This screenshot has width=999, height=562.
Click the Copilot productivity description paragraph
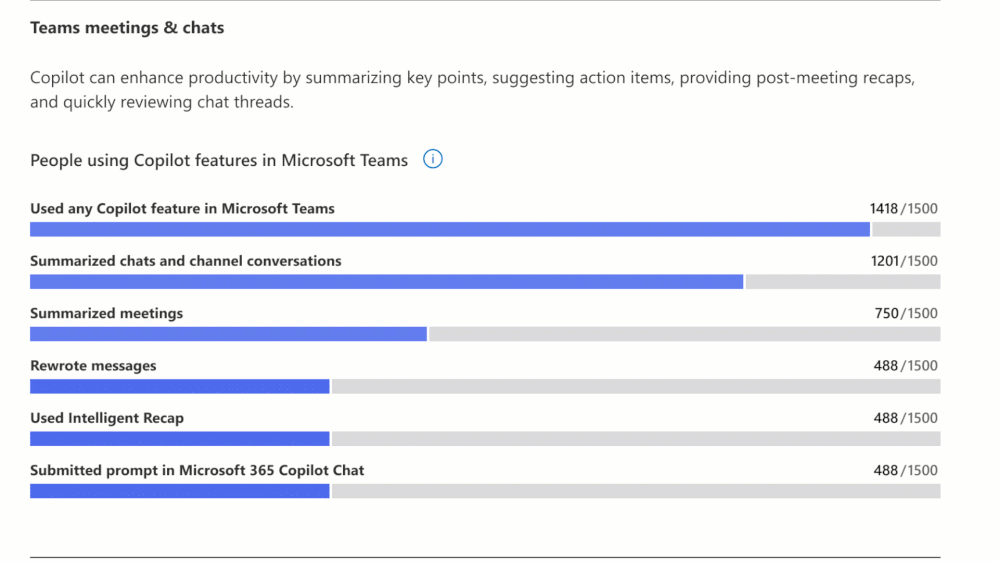pos(473,89)
